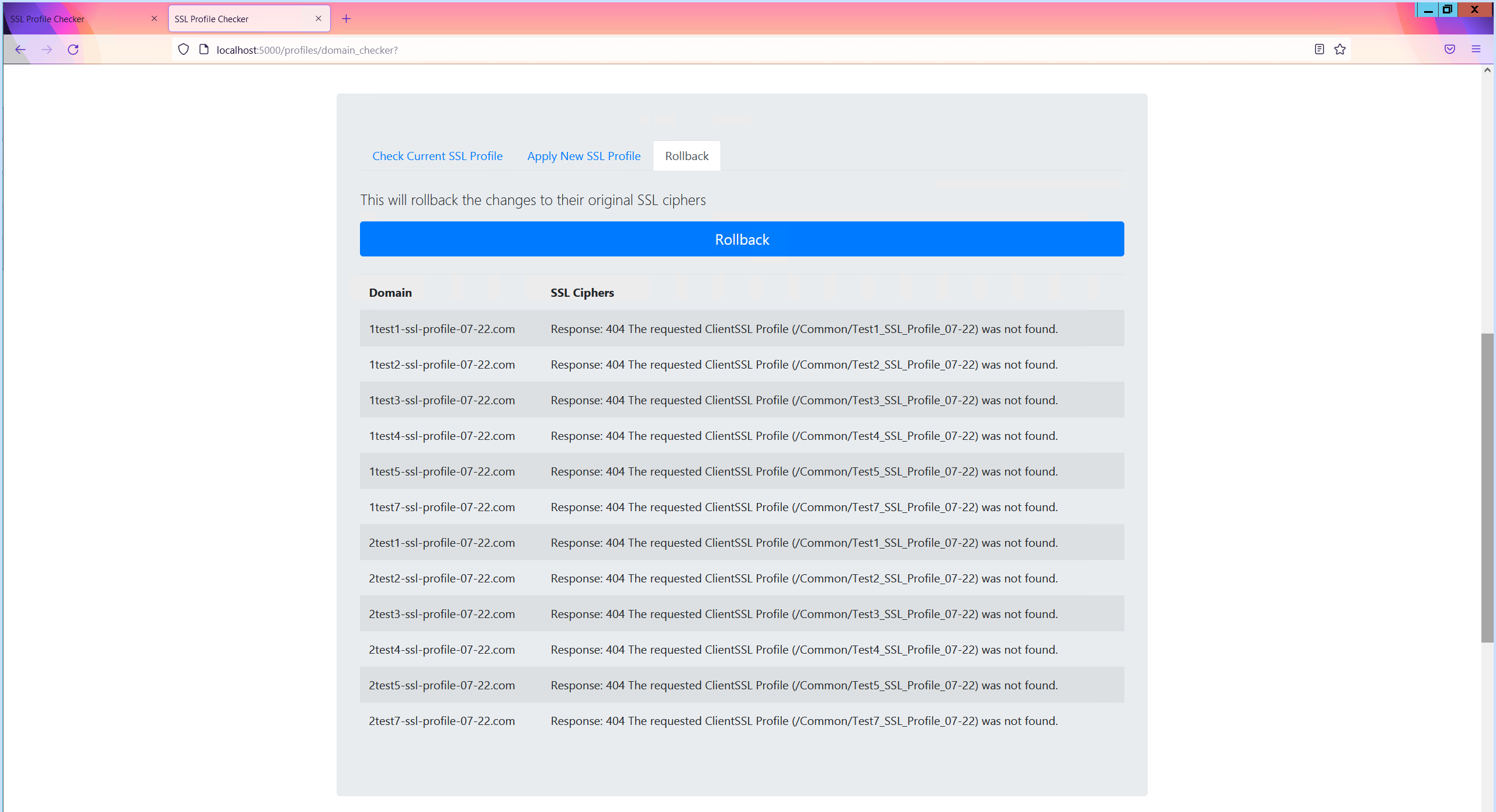Viewport: 1496px width, 812px height.
Task: Click the vertical scrollbar thumb
Action: coord(1488,488)
